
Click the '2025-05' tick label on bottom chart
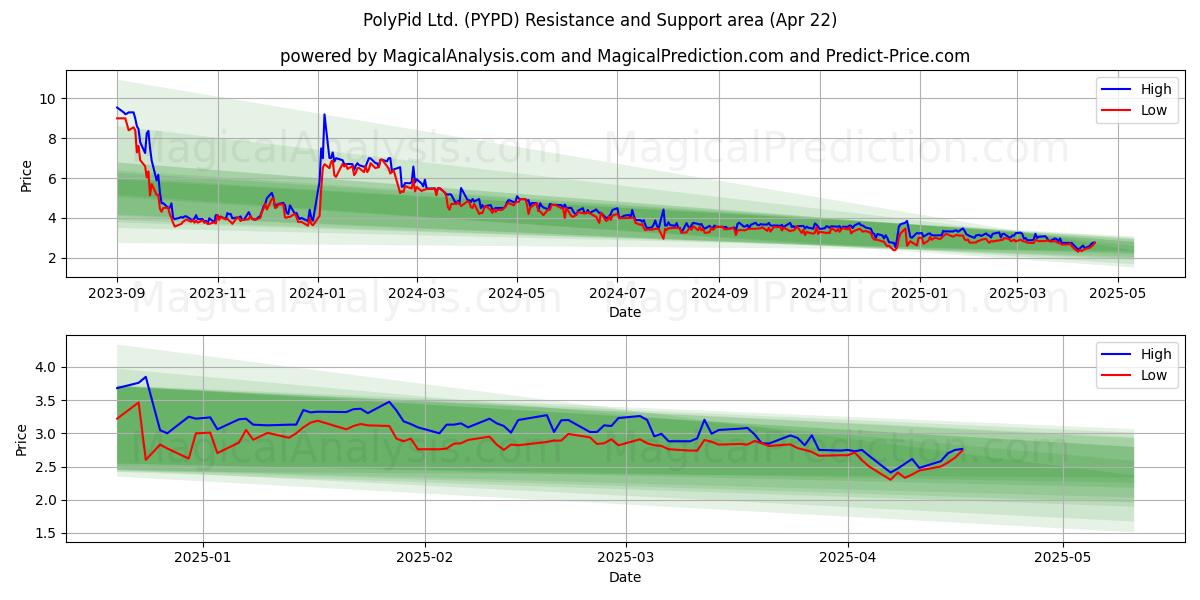(x=1063, y=558)
